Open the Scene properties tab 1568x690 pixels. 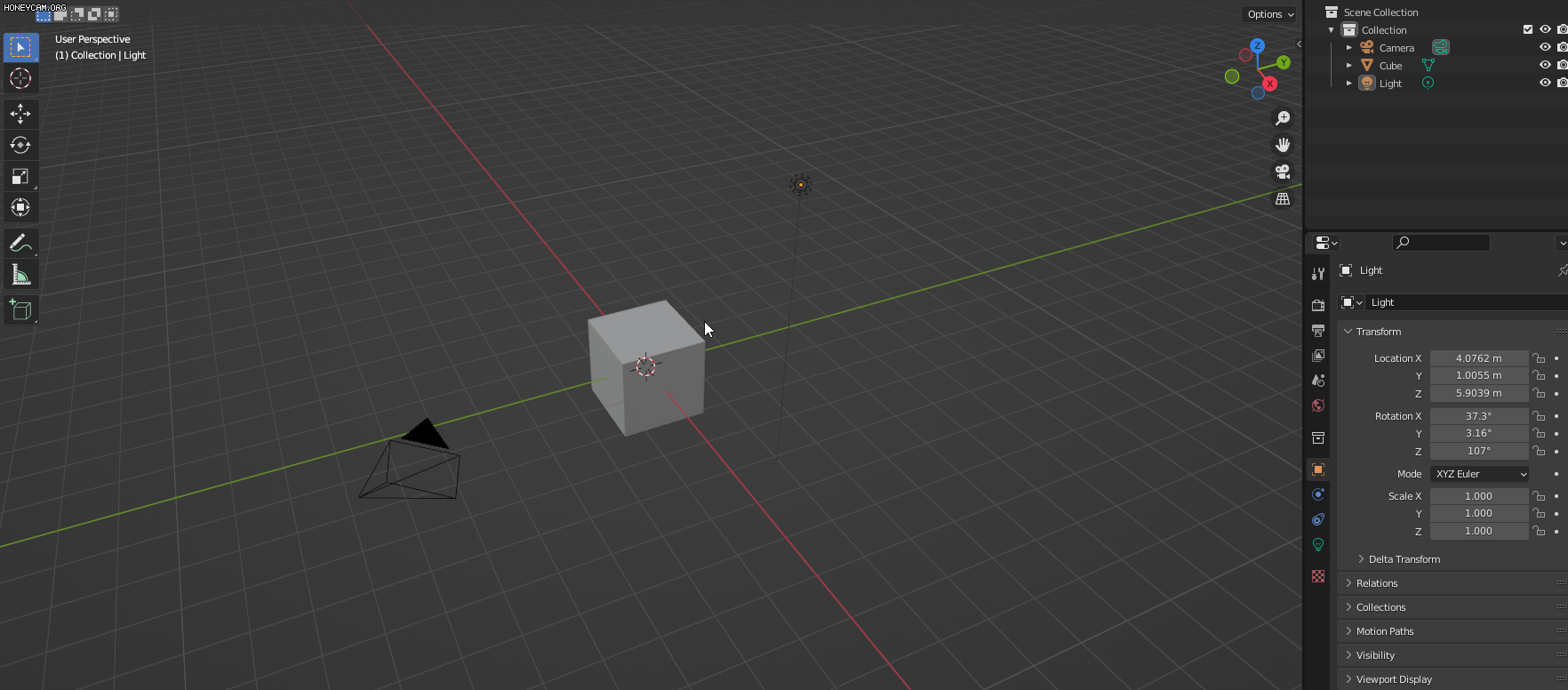coord(1318,381)
